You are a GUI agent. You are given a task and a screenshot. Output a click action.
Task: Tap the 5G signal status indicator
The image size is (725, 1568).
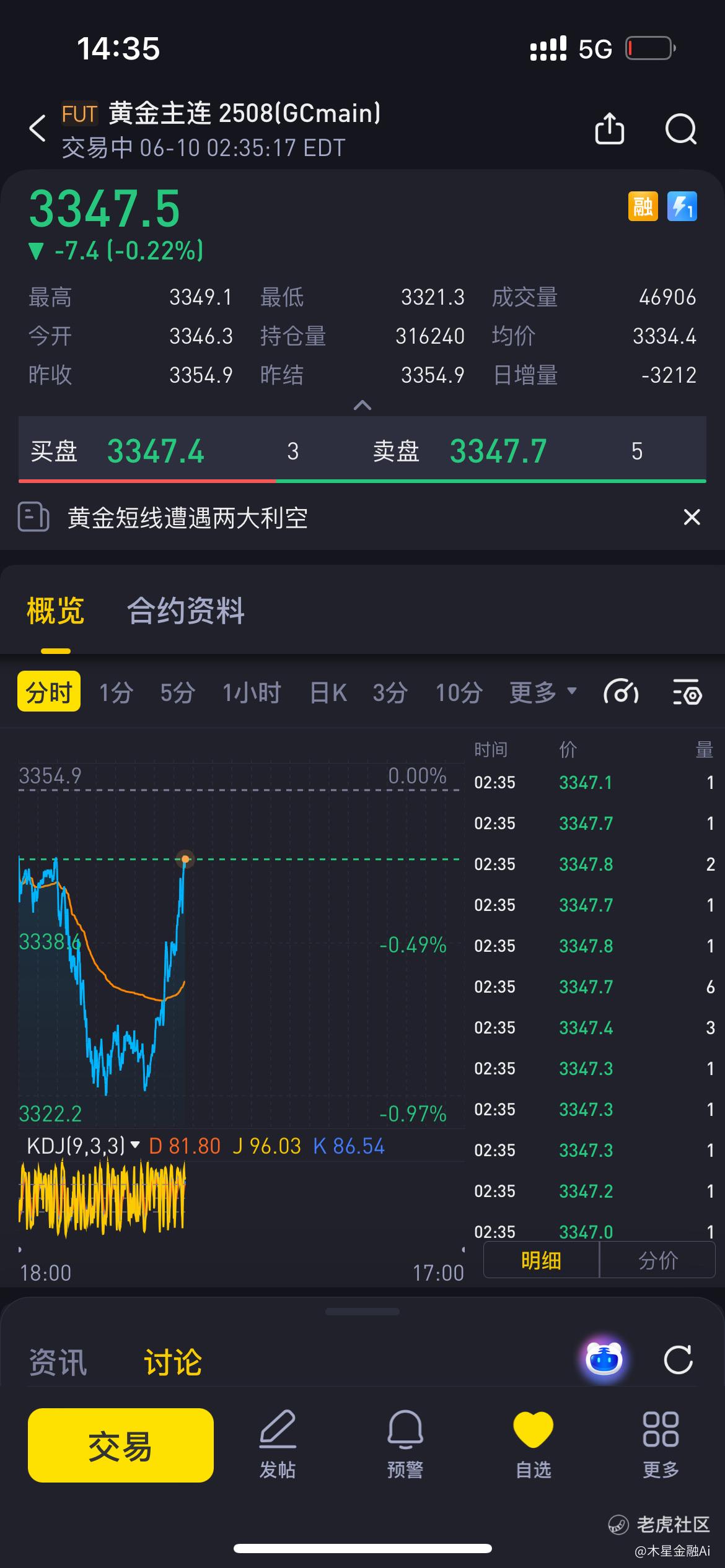point(595,49)
